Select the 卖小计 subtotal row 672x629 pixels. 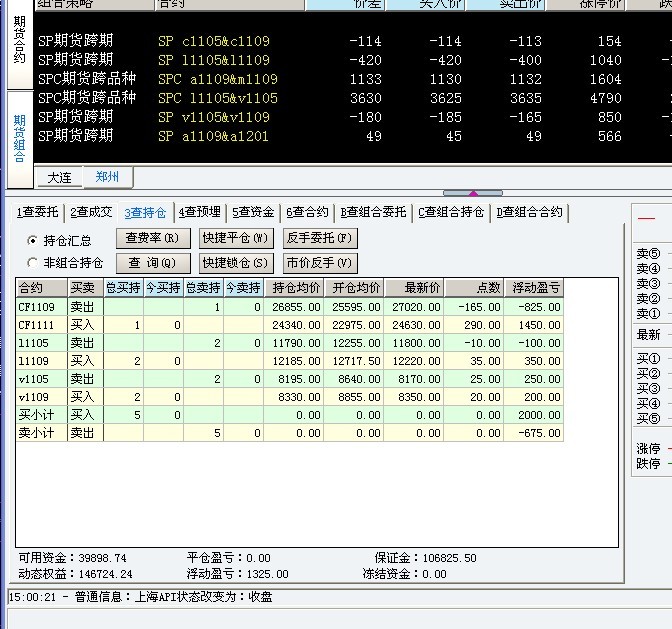[289, 433]
